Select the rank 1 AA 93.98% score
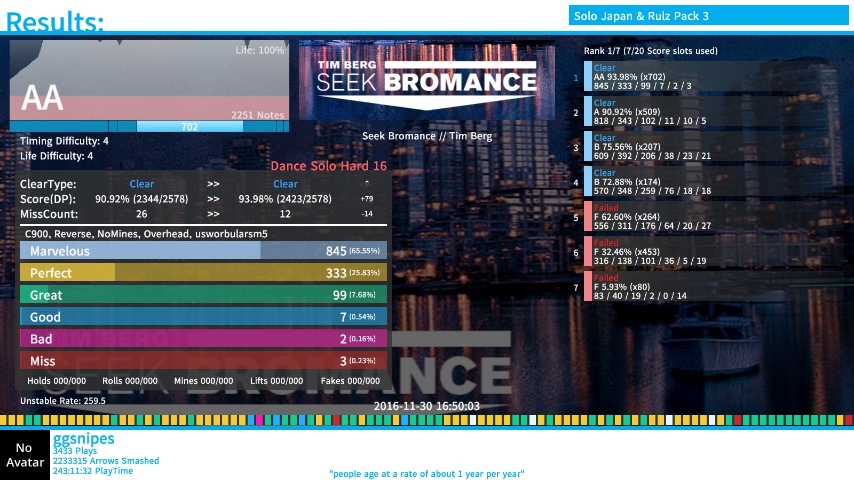854x480 pixels. pos(655,77)
